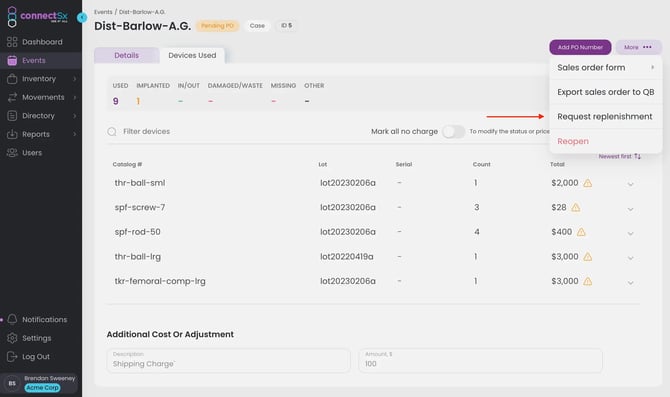Viewport: 670px width, 397px height.
Task: Click Add PO Number button
Action: click(x=580, y=47)
